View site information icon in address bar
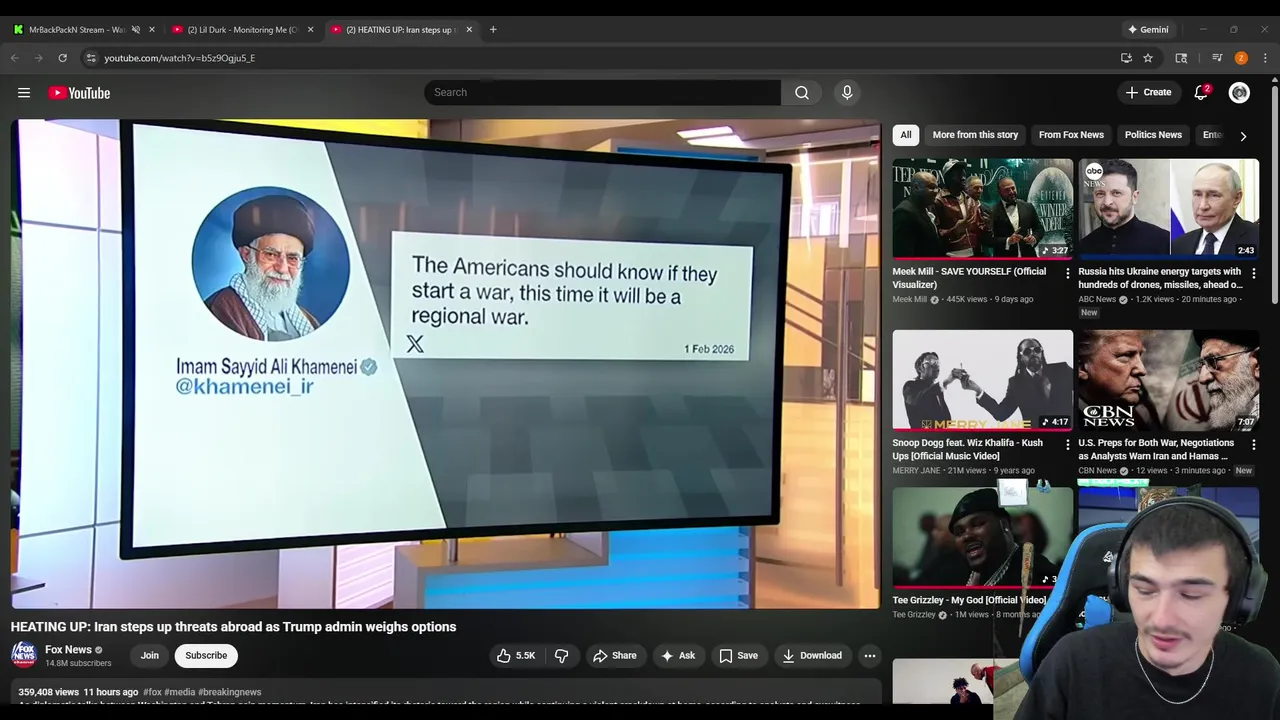 [x=91, y=58]
